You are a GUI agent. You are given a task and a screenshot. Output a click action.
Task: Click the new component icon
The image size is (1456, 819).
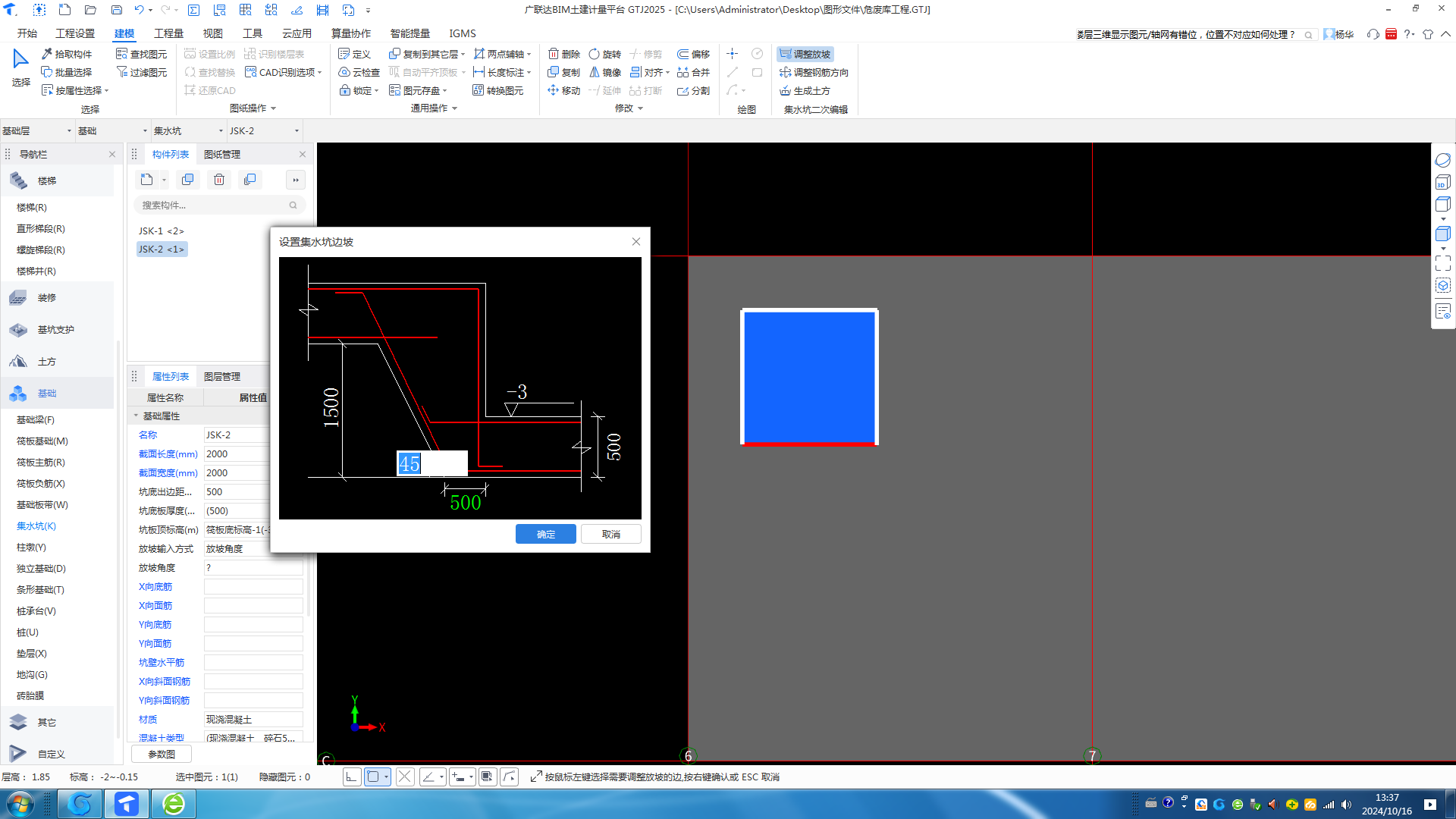[146, 180]
